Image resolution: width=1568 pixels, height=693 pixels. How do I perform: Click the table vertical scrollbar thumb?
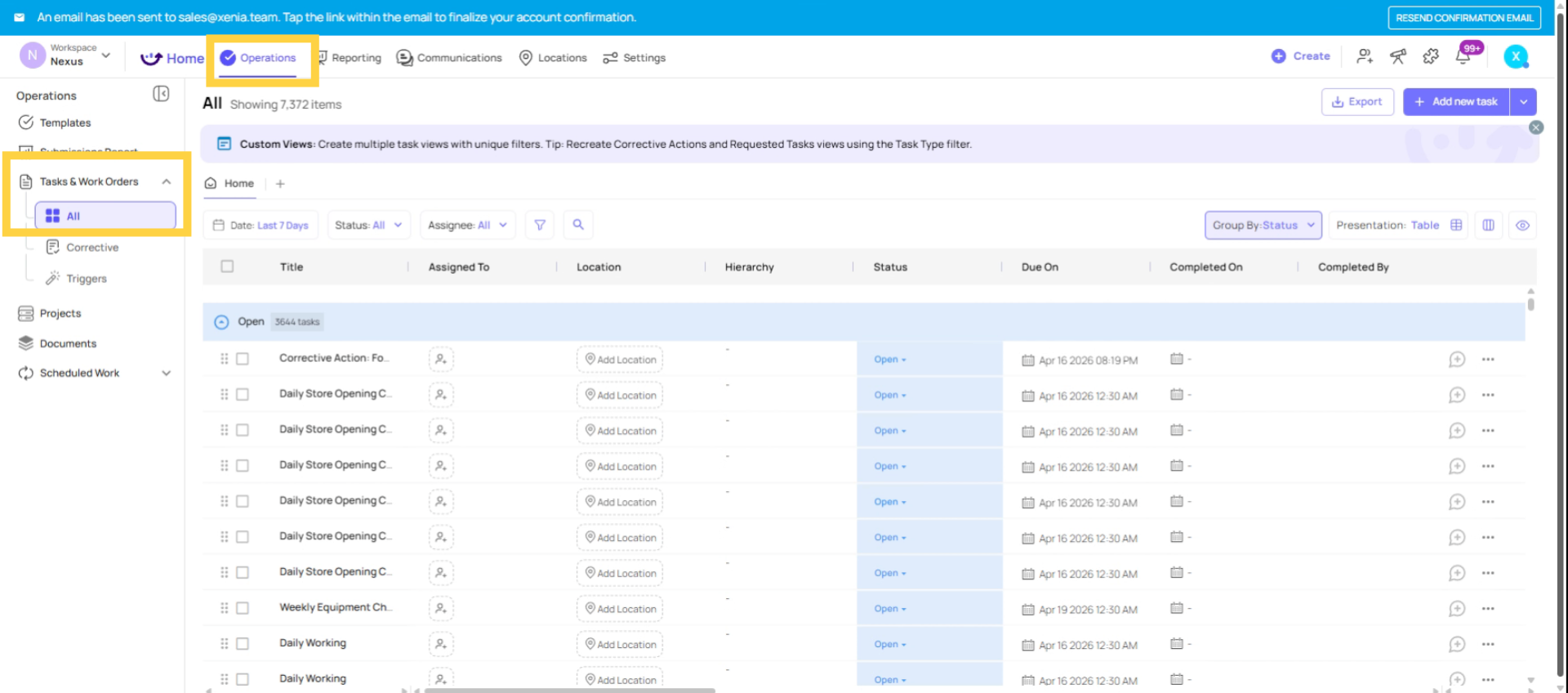(x=1530, y=304)
